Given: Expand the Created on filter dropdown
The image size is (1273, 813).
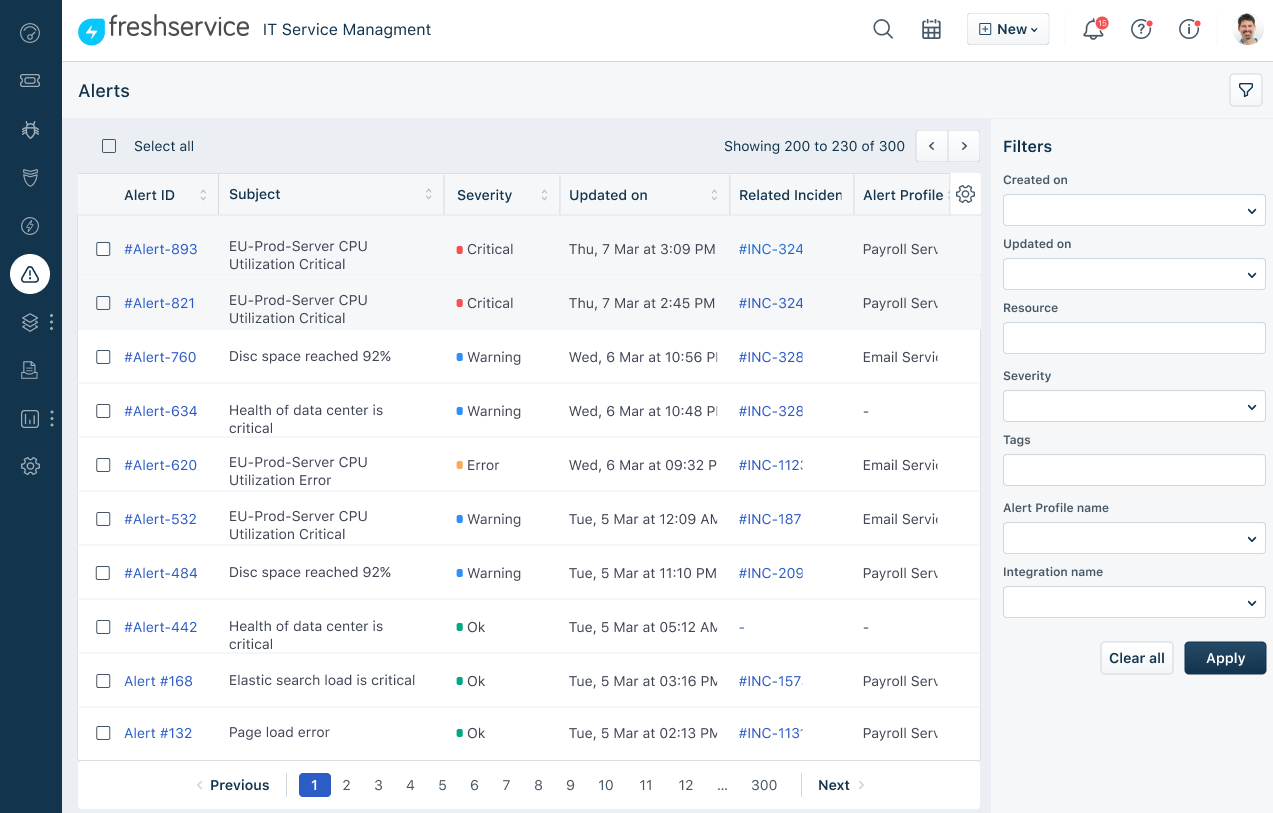Looking at the screenshot, I should 1133,209.
